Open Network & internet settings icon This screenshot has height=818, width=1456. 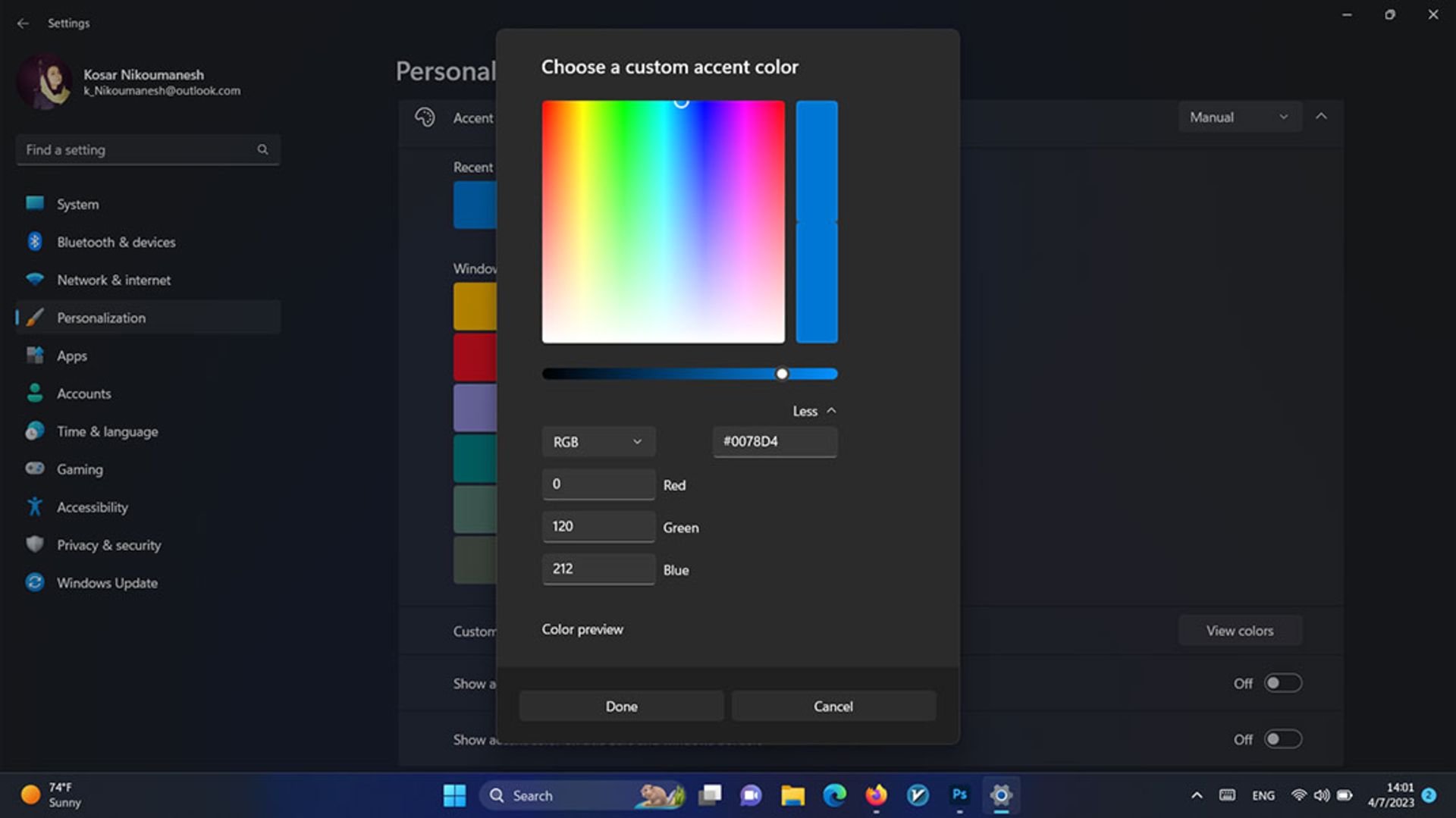(35, 279)
